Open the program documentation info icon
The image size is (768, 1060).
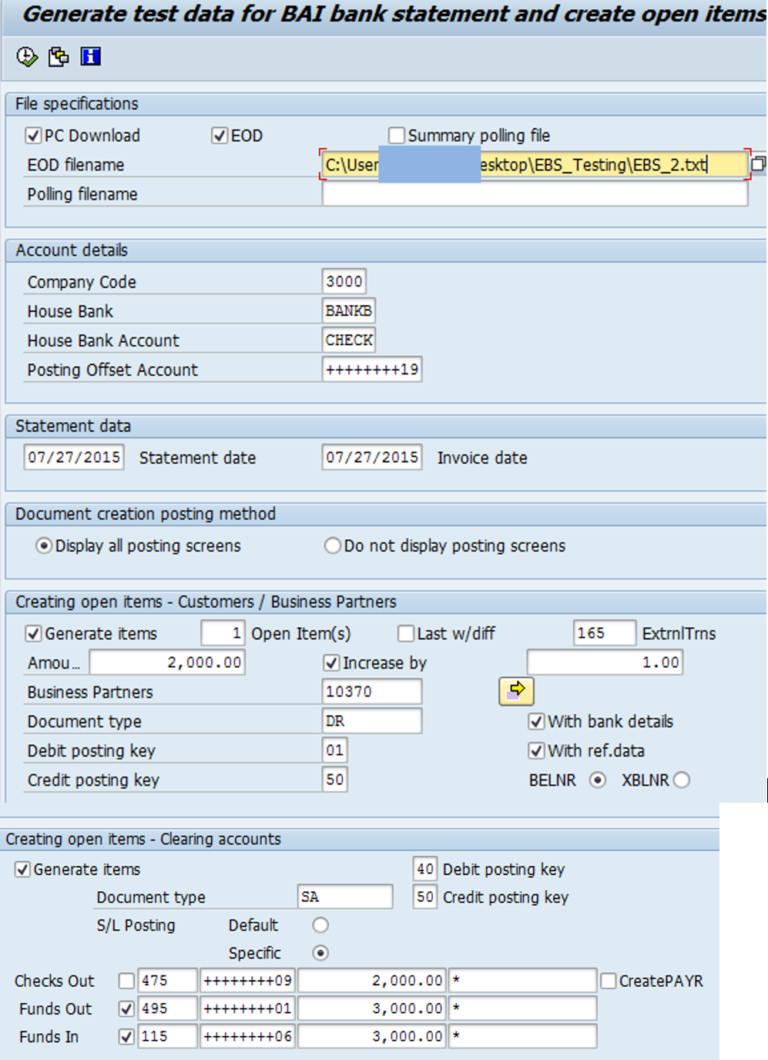[x=91, y=57]
